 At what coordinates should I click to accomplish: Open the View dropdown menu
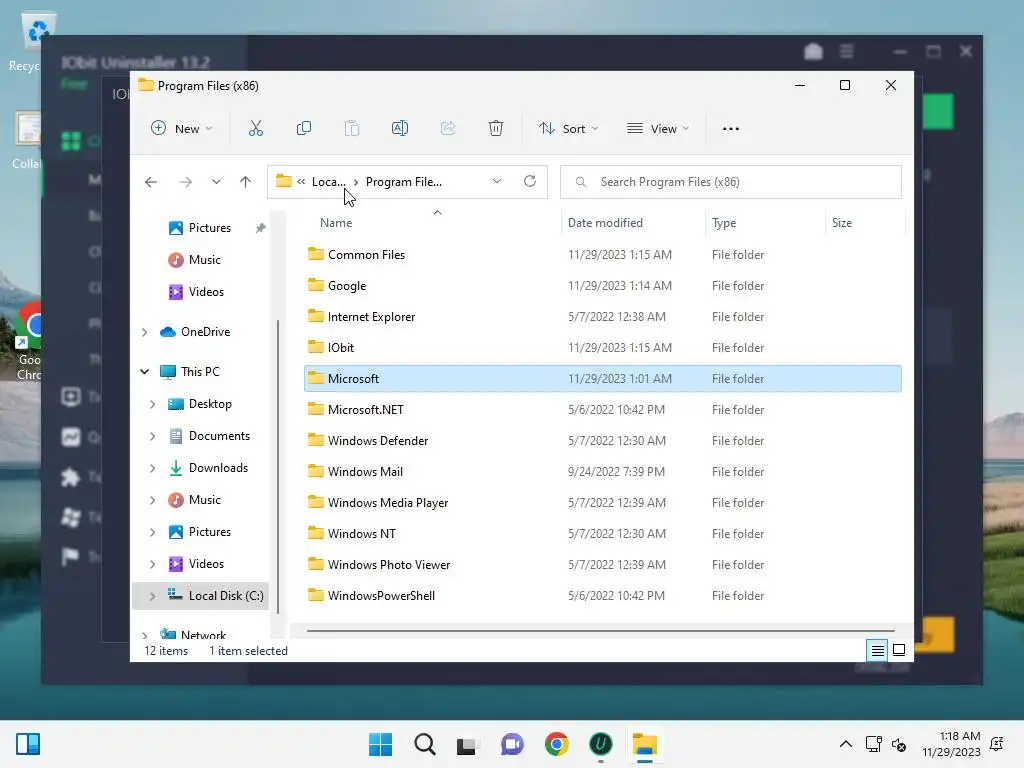(658, 129)
